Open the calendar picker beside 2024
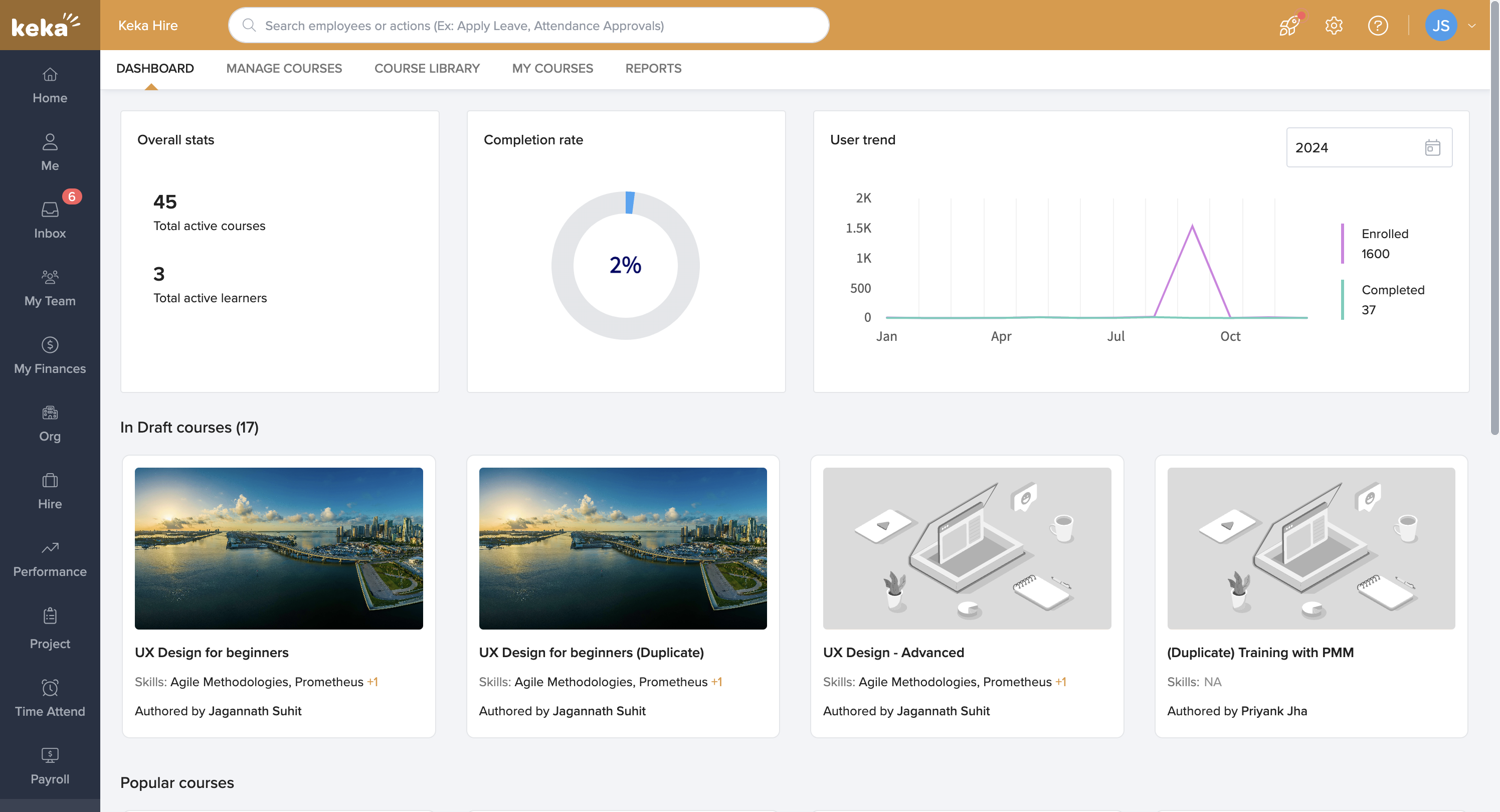The height and width of the screenshot is (812, 1500). 1433,147
